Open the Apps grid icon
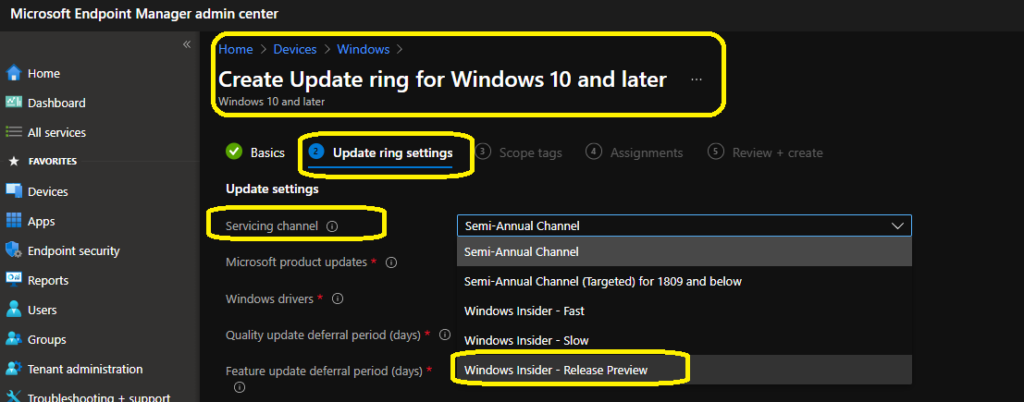 (x=14, y=221)
